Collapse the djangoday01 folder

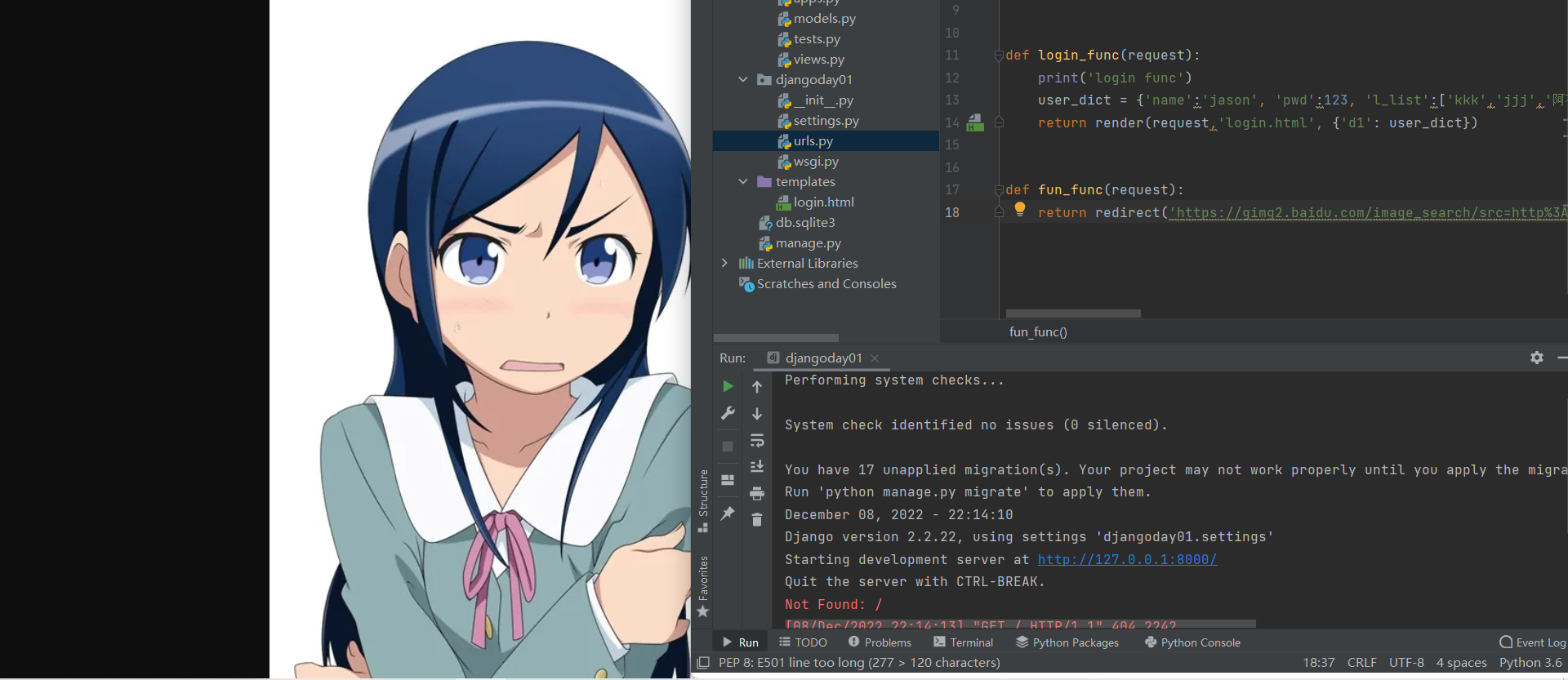[743, 80]
